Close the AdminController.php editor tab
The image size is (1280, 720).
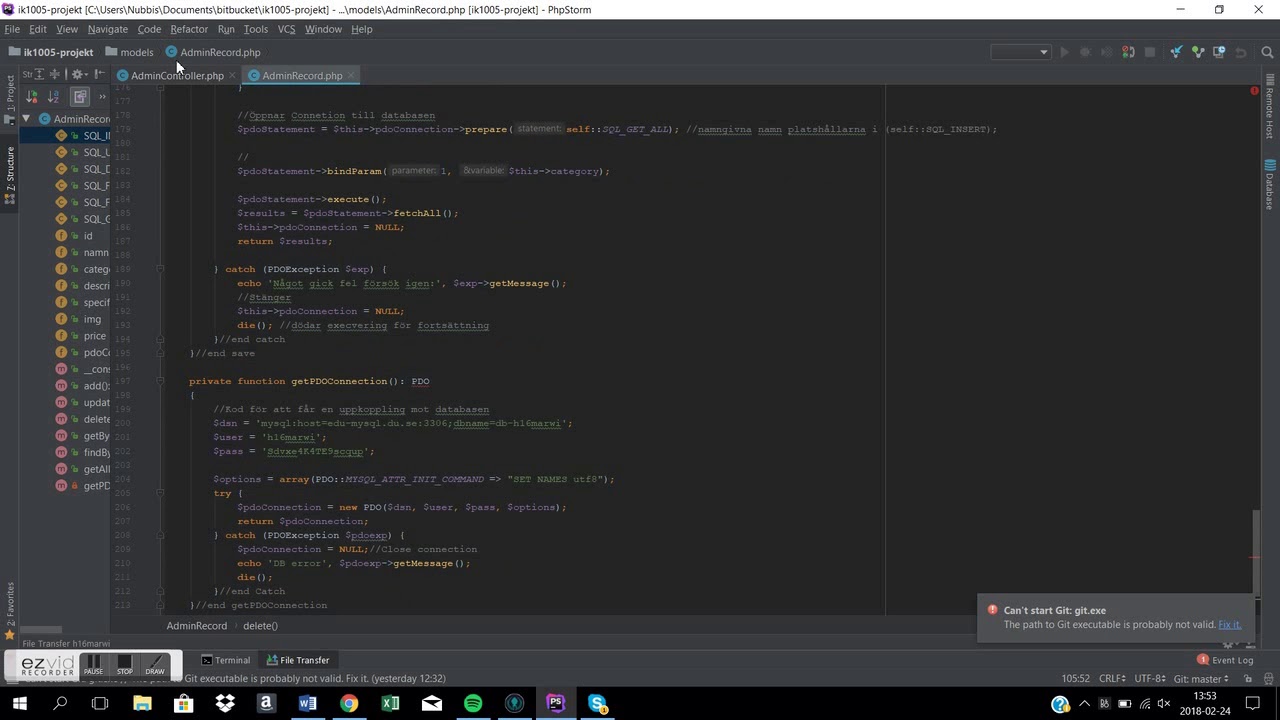tap(232, 75)
